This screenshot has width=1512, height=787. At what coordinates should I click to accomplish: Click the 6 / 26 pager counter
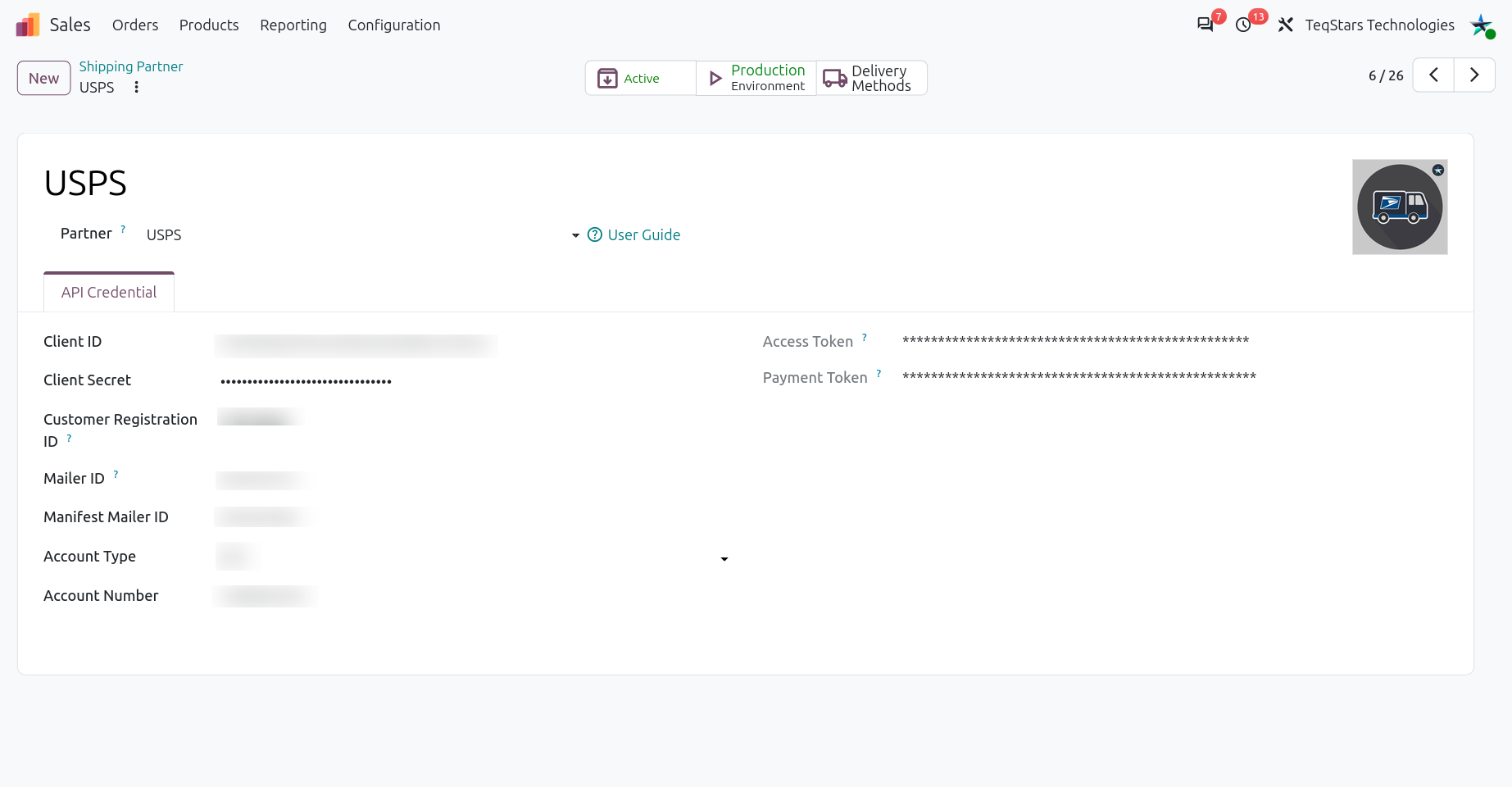click(1386, 75)
